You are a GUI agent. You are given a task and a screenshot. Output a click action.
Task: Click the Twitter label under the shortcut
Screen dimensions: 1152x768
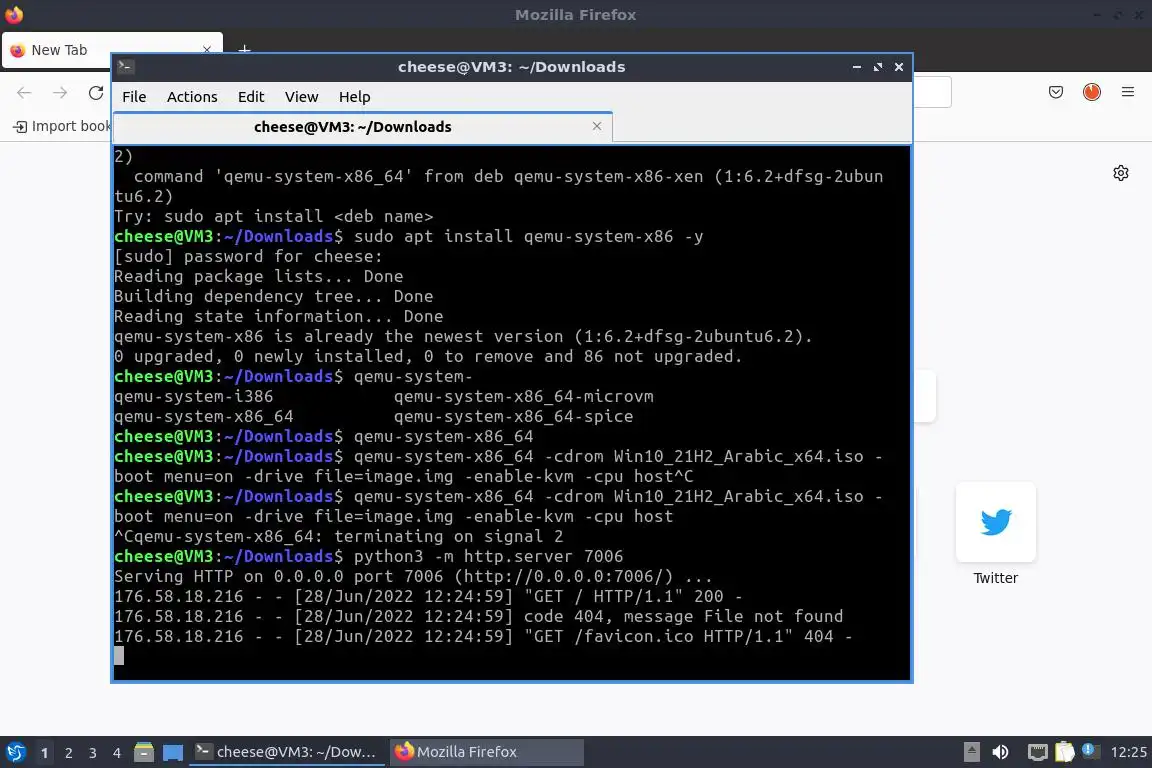pyautogui.click(x=996, y=578)
